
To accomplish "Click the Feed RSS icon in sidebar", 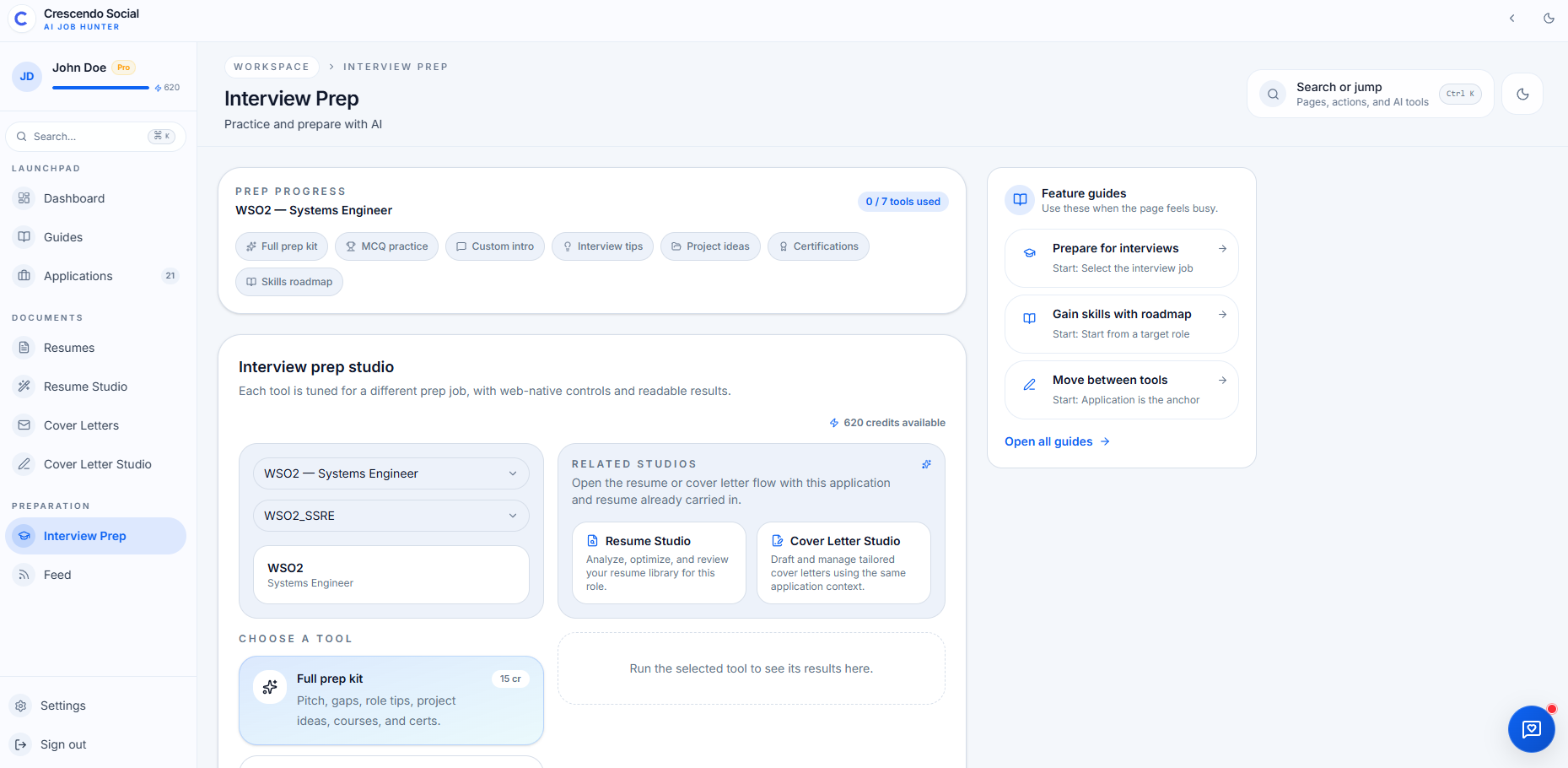I will tap(24, 575).
